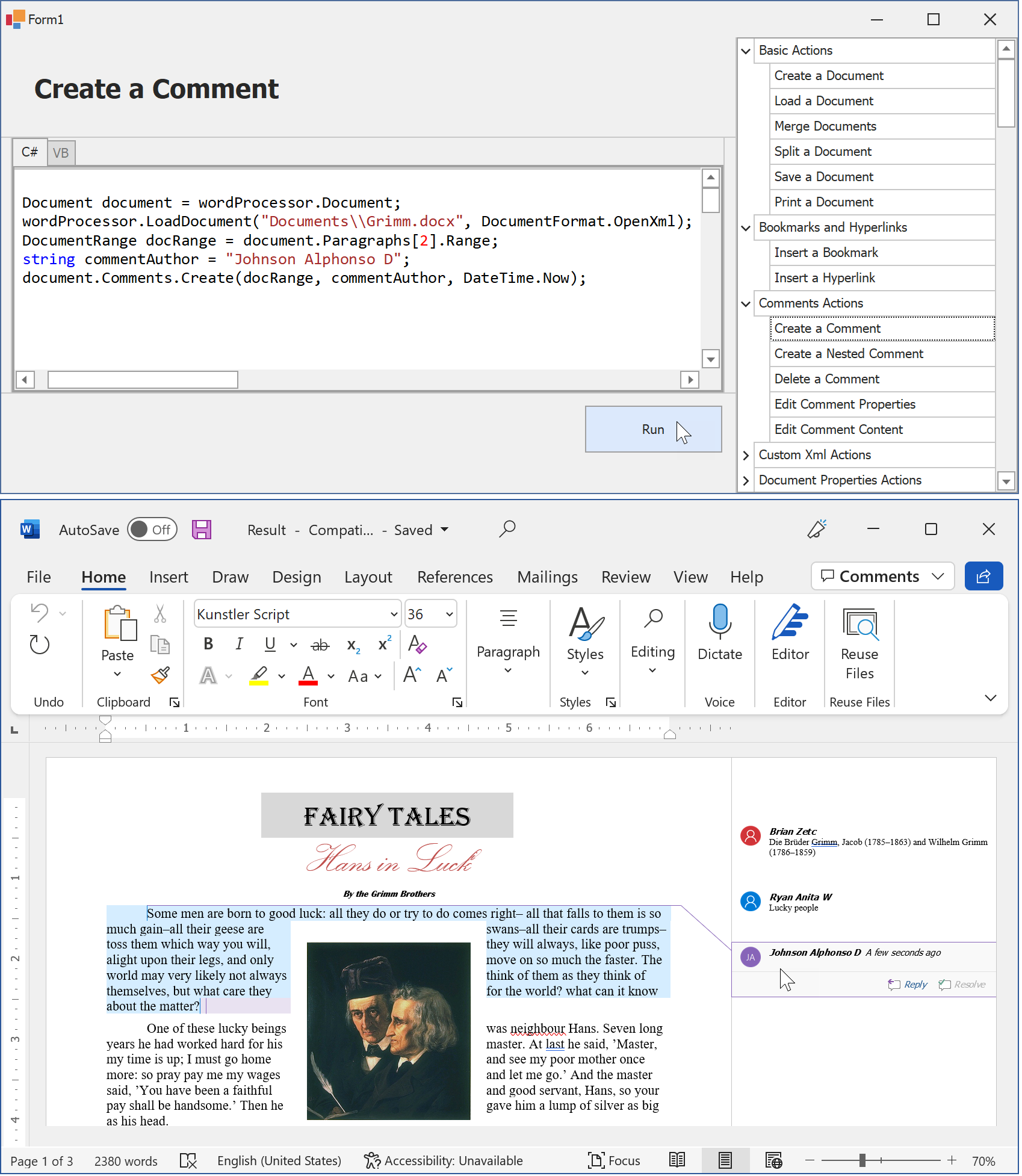Open the font size dropdown

450,614
